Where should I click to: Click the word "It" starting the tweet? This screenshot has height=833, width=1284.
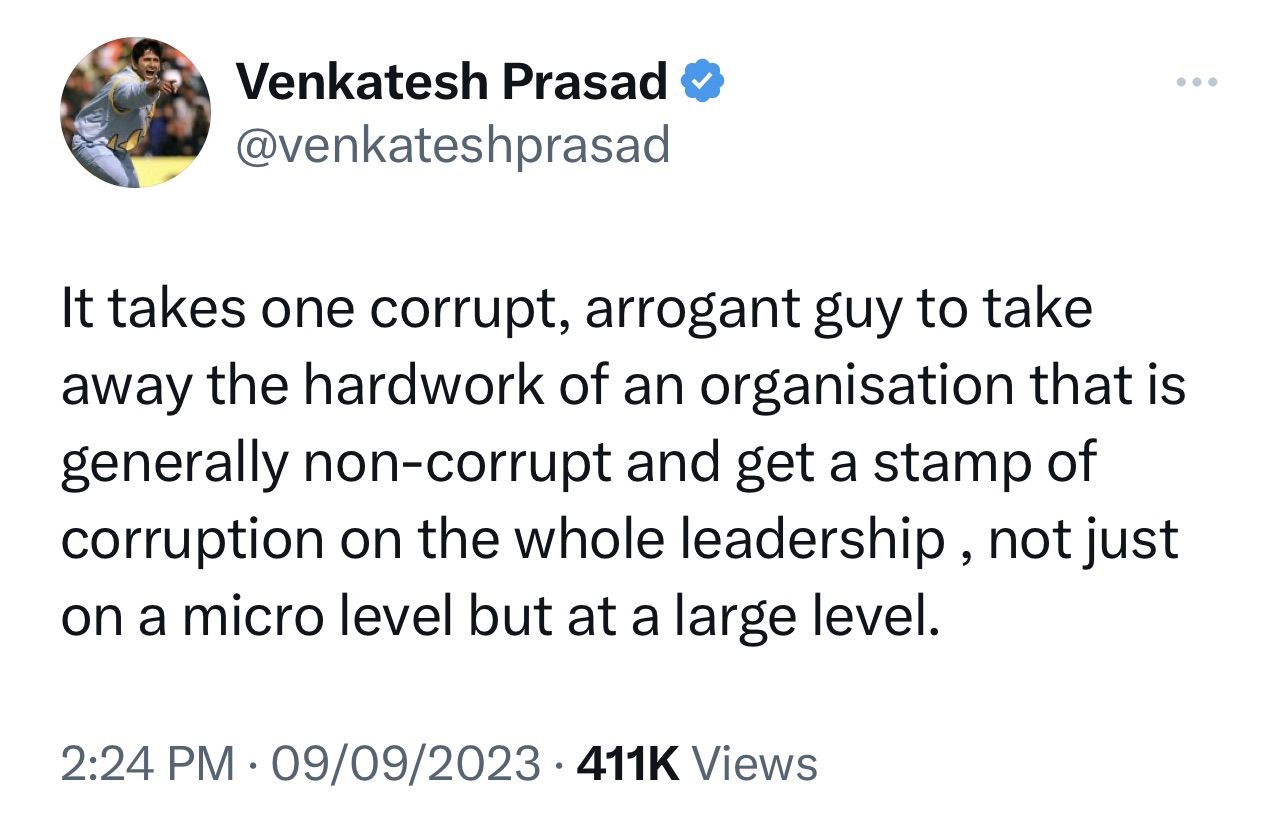(77, 311)
